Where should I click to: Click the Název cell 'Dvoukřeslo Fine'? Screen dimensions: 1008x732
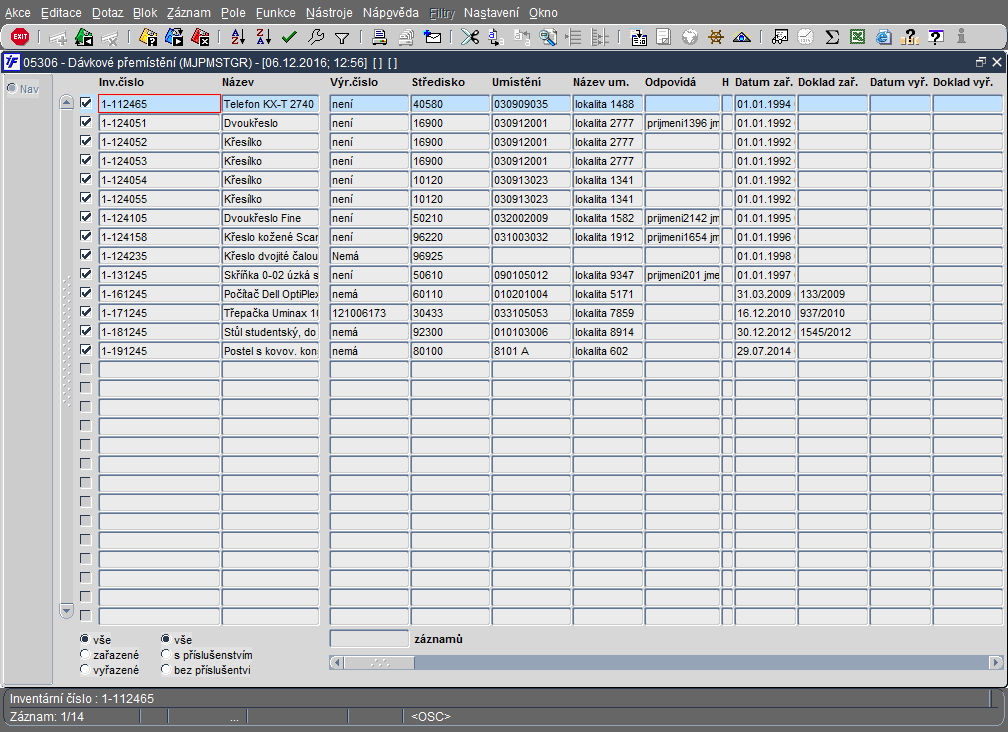(x=270, y=218)
